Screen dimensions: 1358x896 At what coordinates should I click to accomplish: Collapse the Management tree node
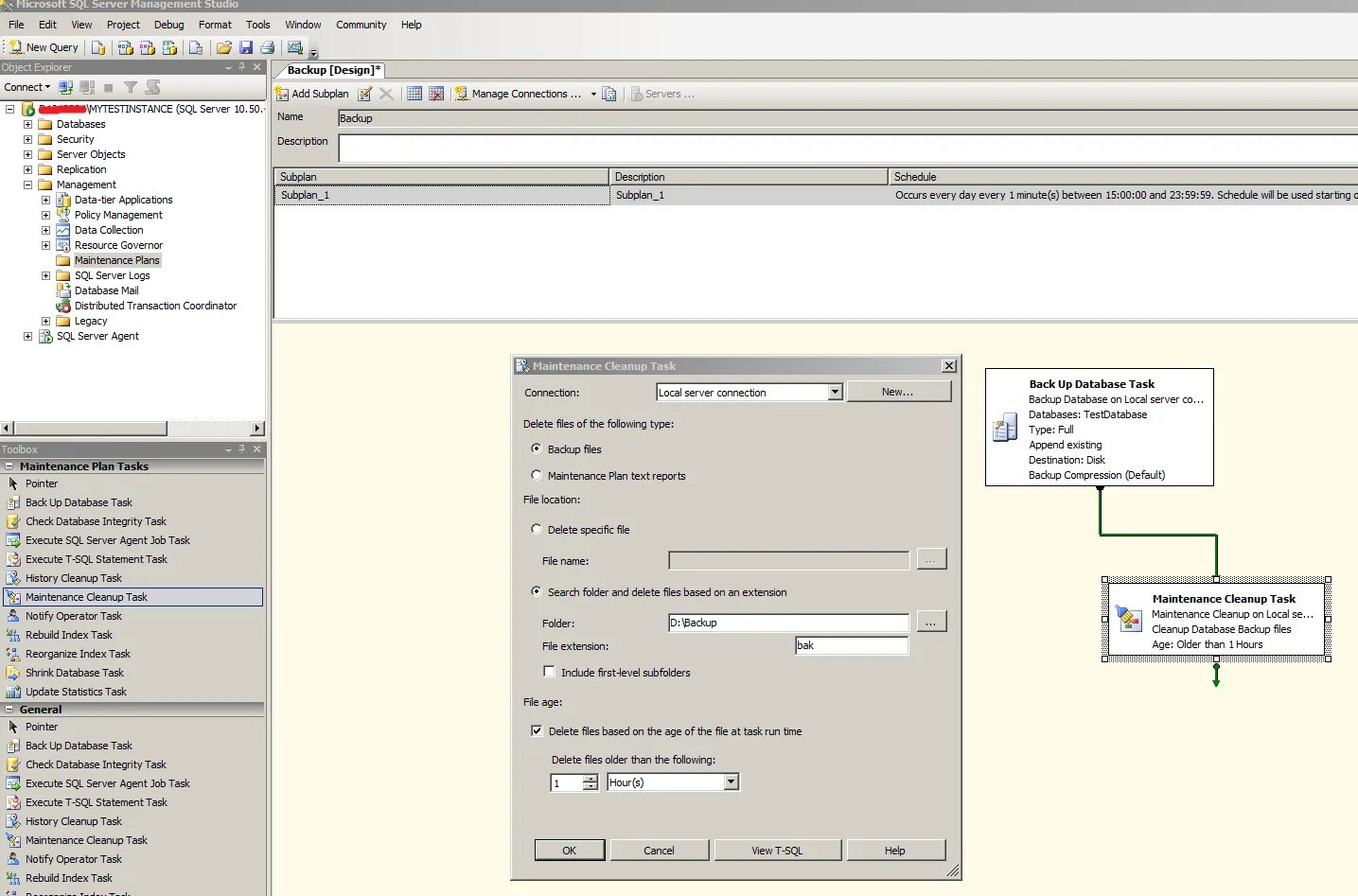(x=27, y=184)
